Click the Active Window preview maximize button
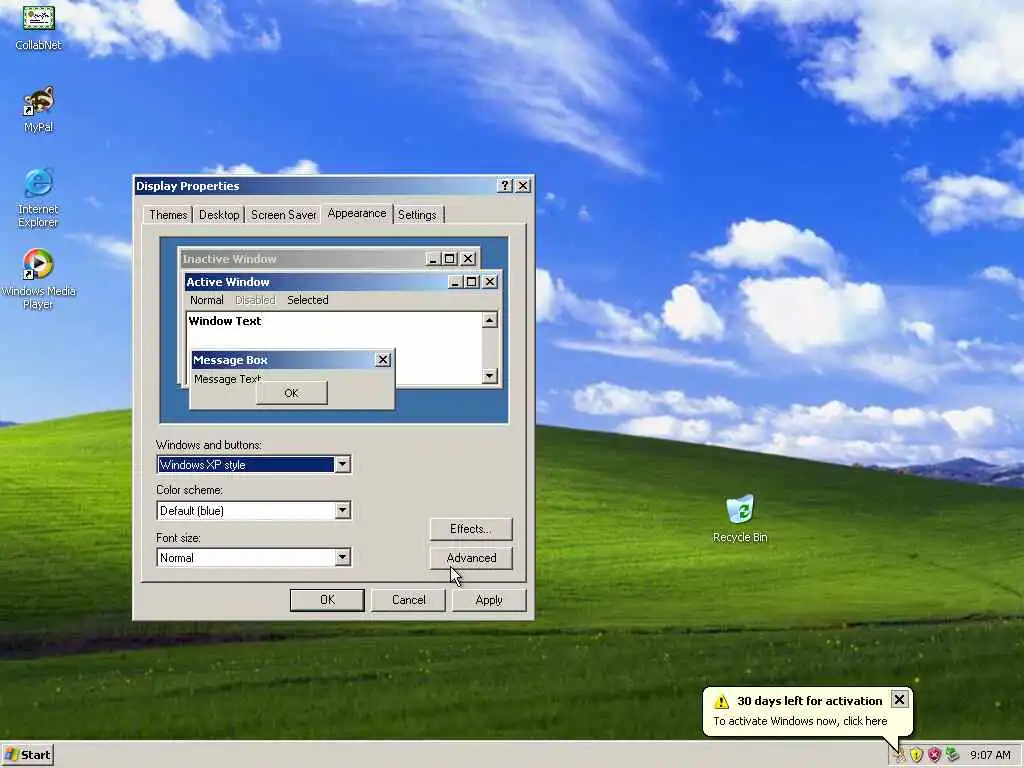 [471, 281]
